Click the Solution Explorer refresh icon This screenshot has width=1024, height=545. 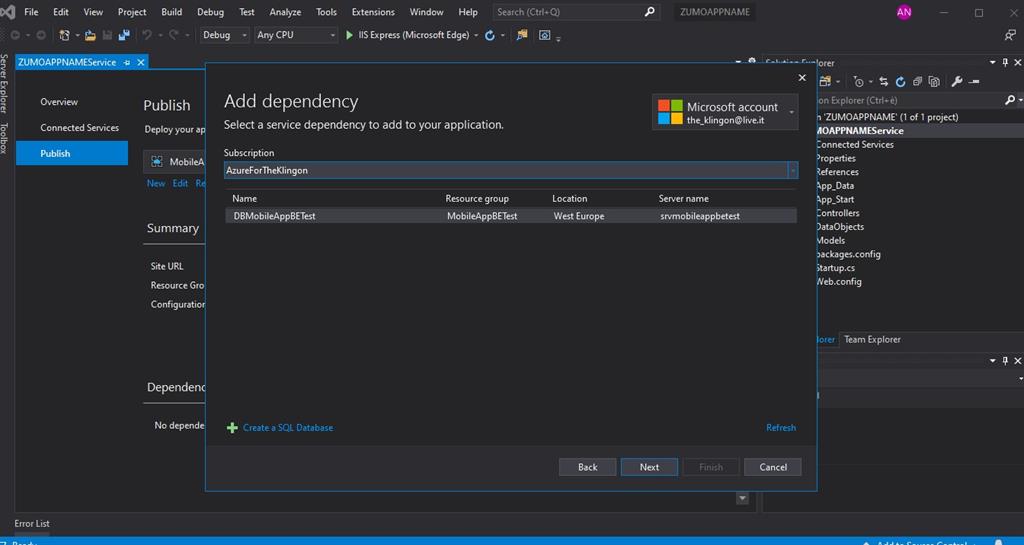(x=901, y=82)
